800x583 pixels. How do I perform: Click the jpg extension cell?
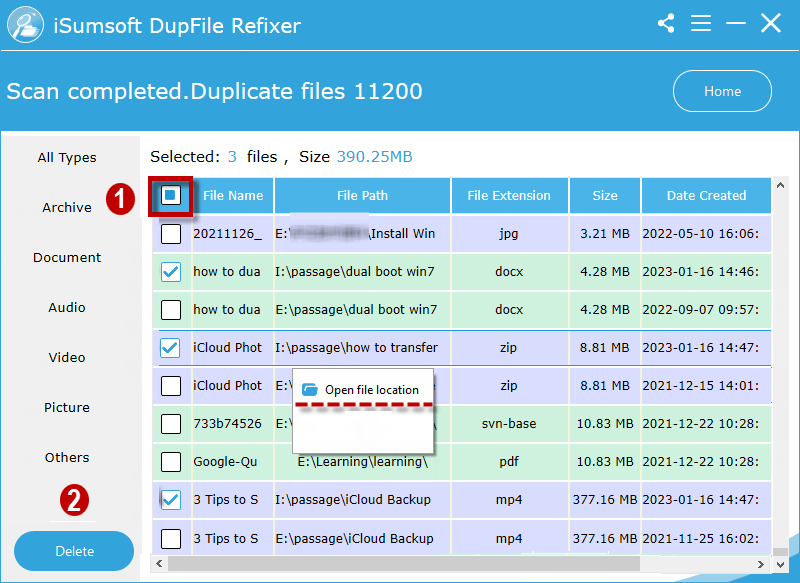click(x=509, y=234)
